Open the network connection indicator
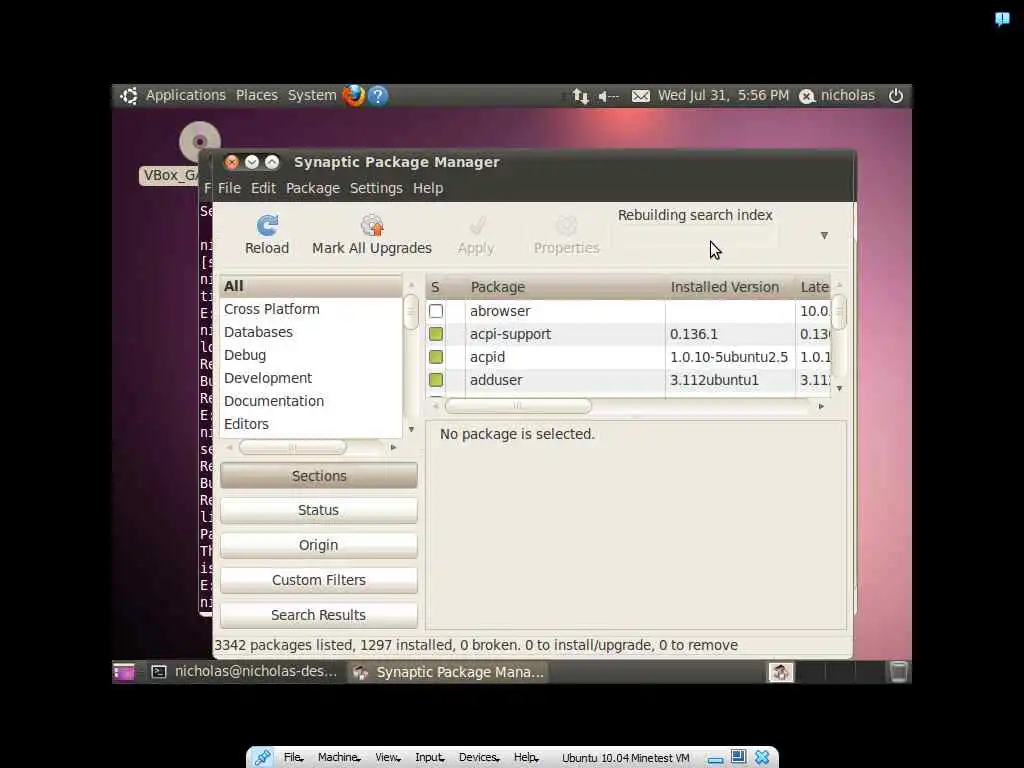Viewport: 1024px width, 768px height. 580,96
